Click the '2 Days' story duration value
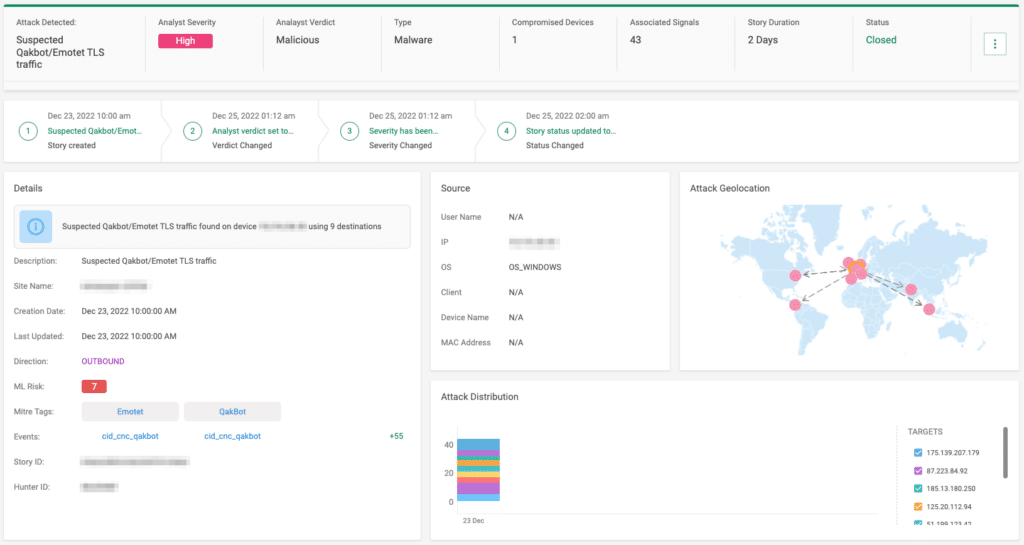 [763, 40]
